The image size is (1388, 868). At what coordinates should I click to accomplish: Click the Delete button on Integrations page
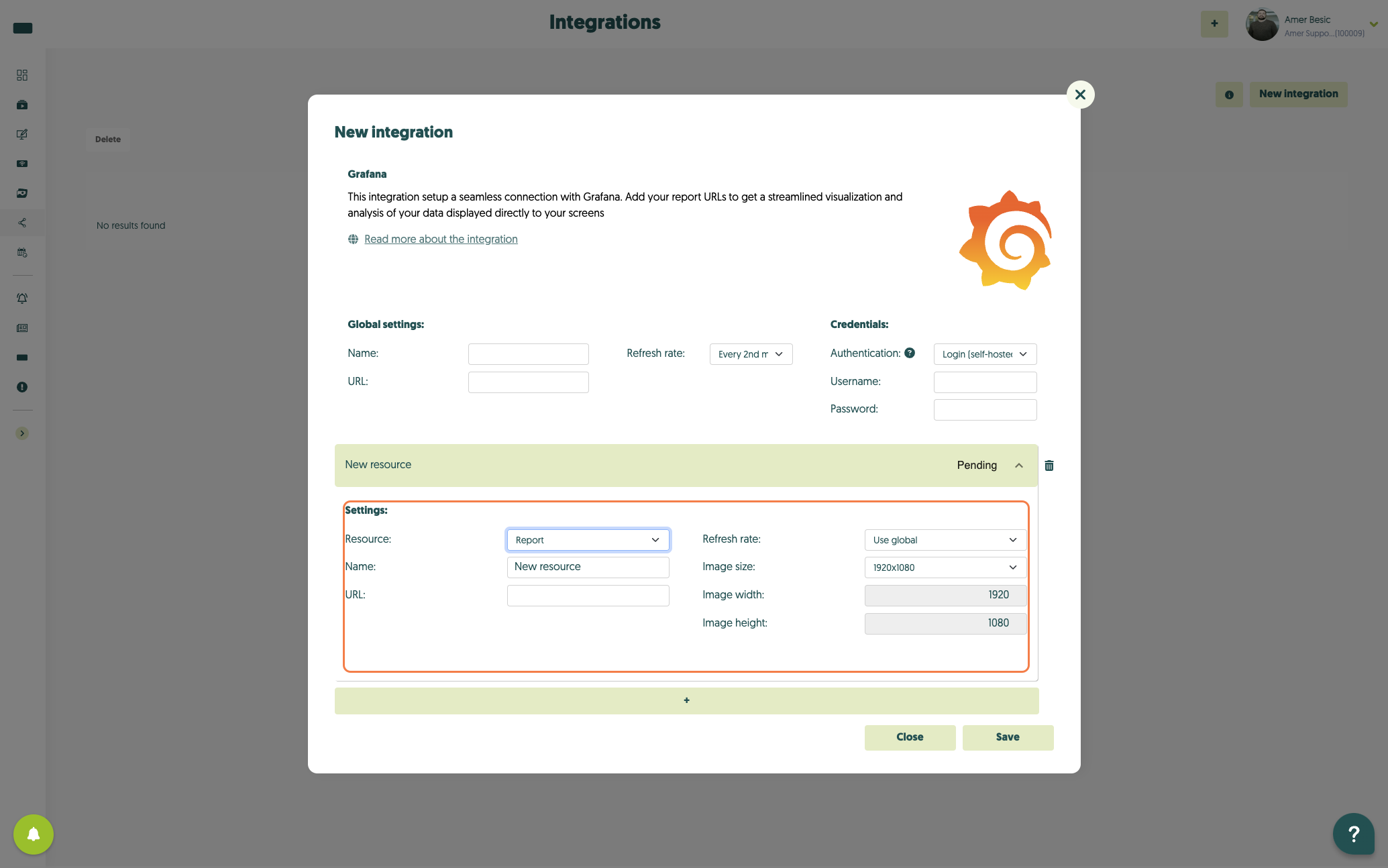[108, 140]
